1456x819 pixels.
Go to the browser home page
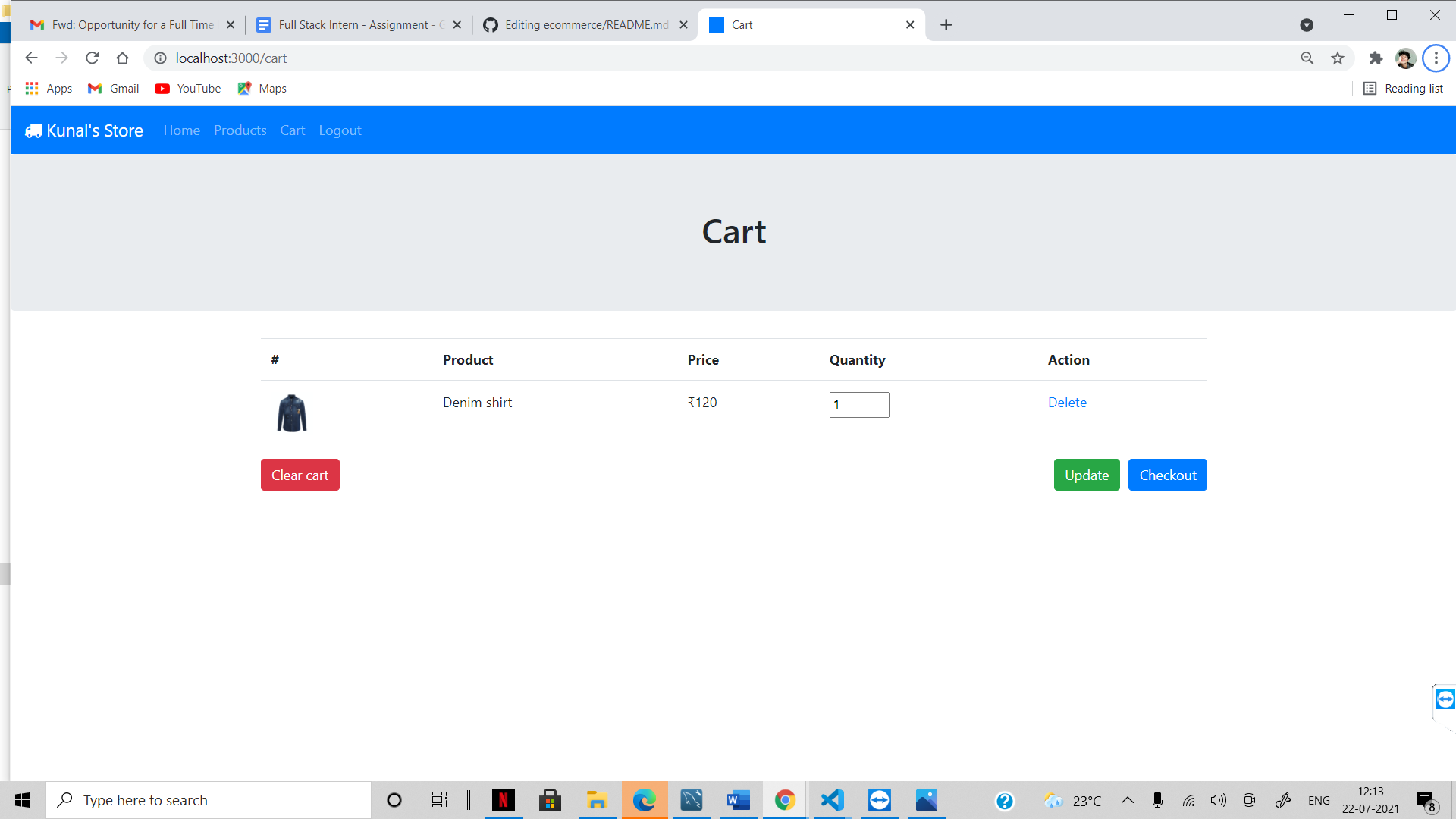122,58
